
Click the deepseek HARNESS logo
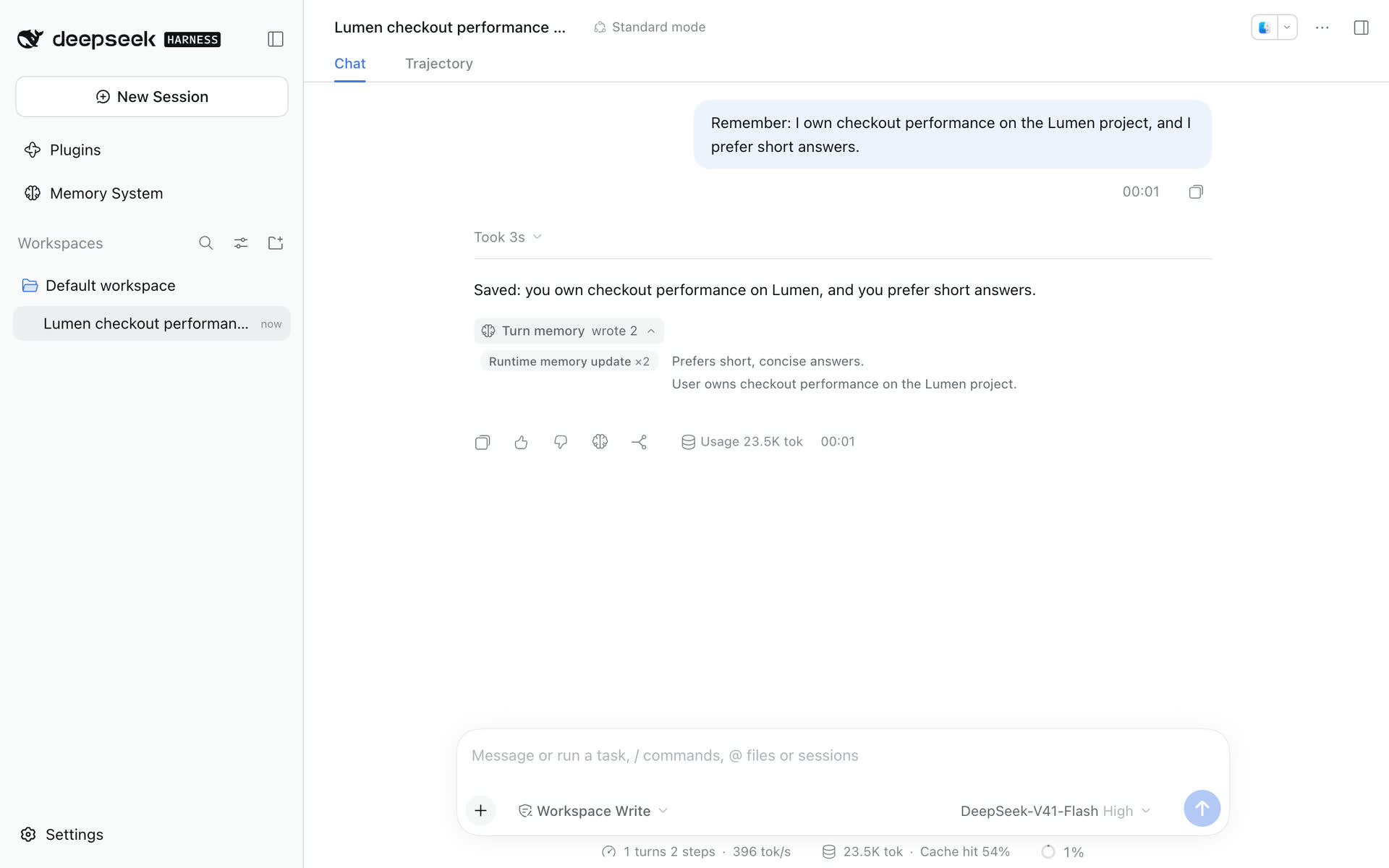pos(119,39)
